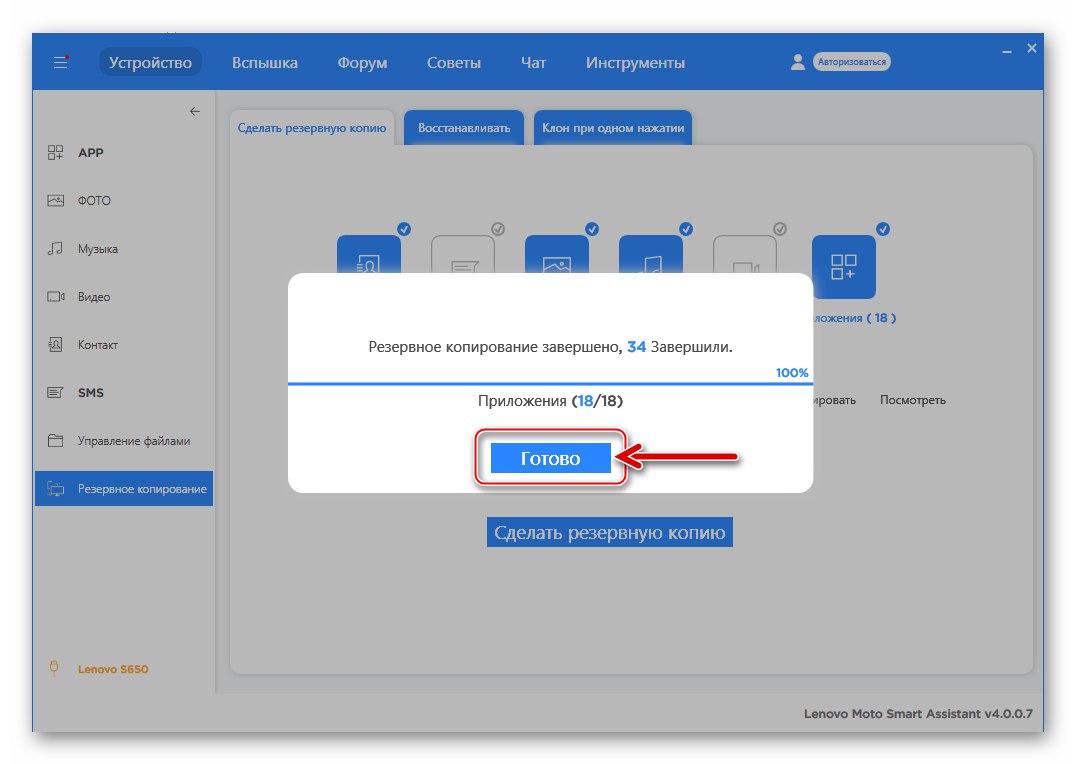The width and height of the screenshot is (1076, 764).
Task: Toggle checkmark on messages backup tile
Action: (498, 229)
